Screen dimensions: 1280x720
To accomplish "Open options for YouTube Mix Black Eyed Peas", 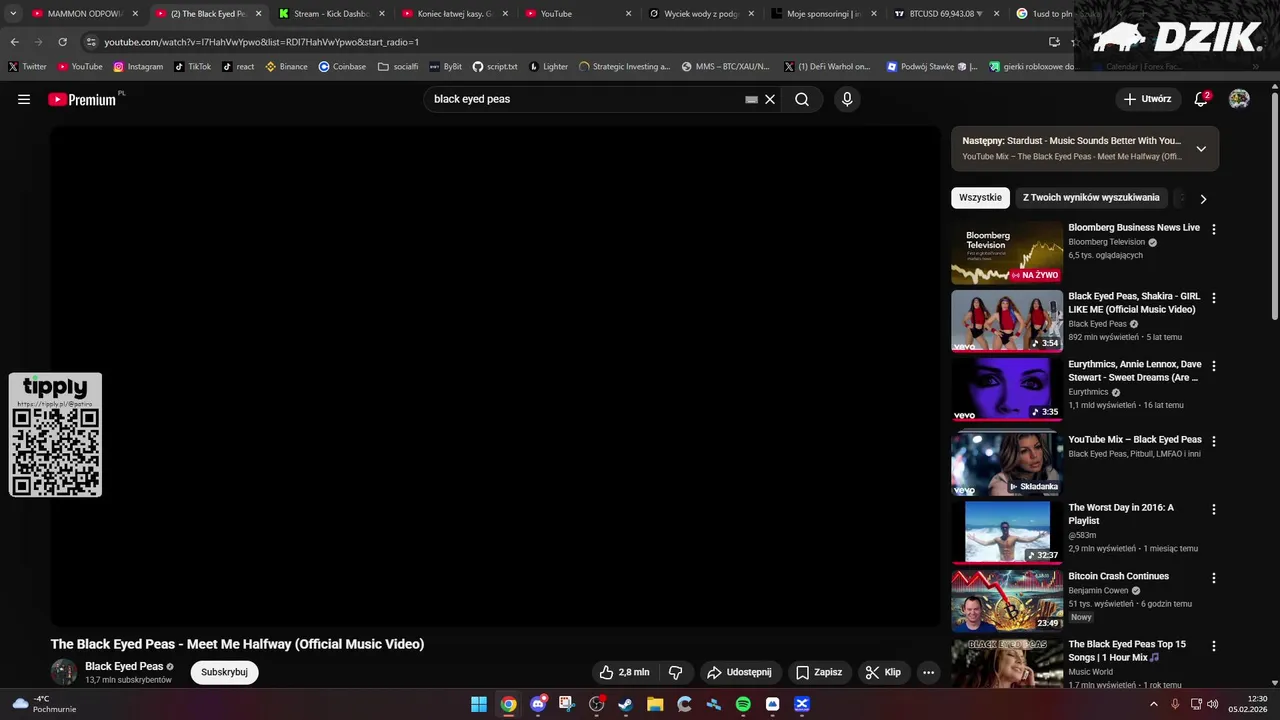I will click(1214, 441).
